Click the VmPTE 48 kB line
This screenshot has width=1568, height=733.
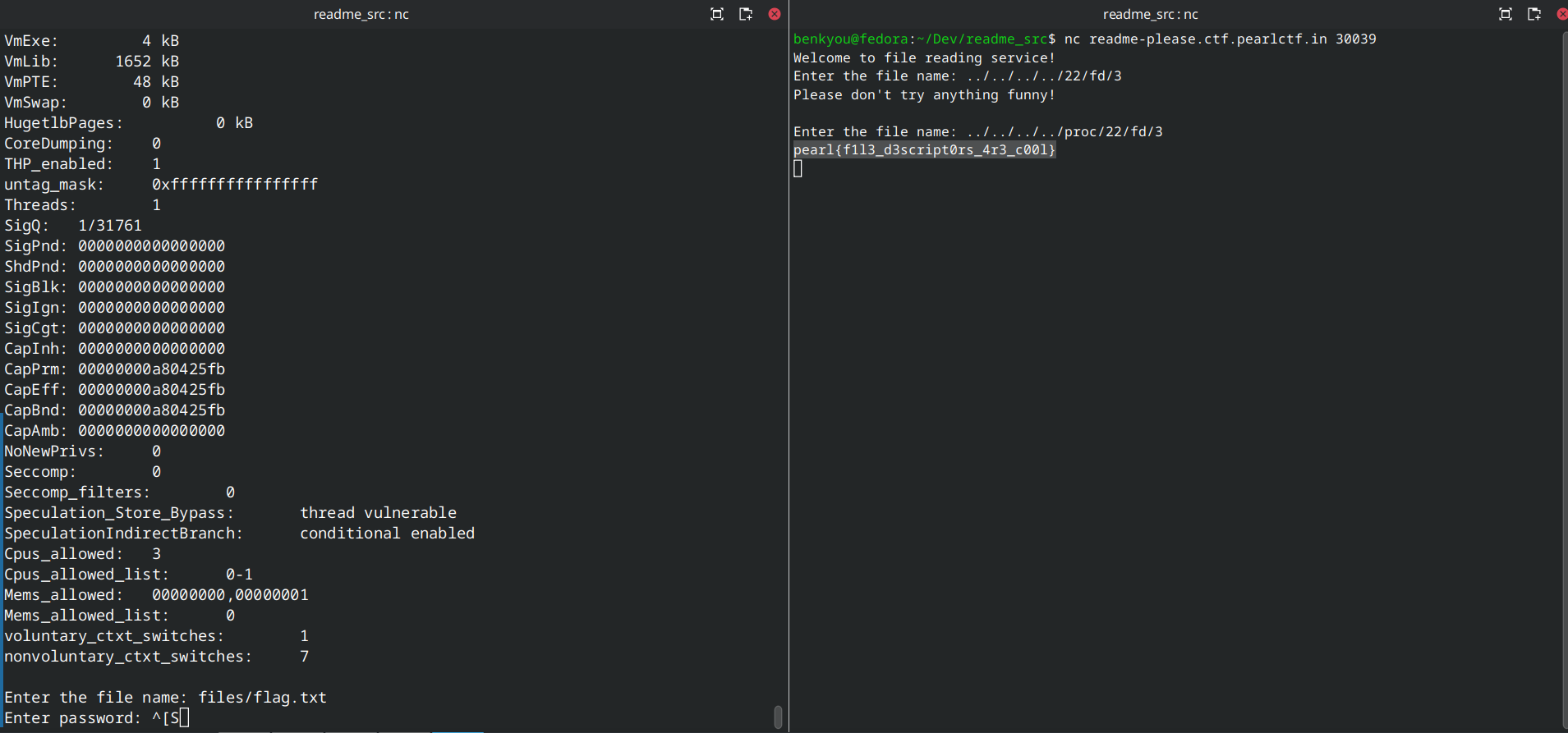pyautogui.click(x=91, y=82)
